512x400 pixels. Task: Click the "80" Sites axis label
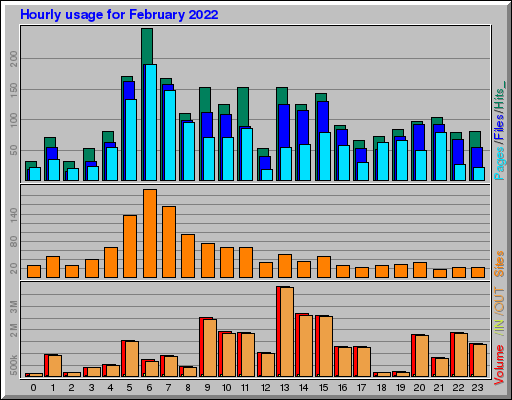(x=14, y=242)
